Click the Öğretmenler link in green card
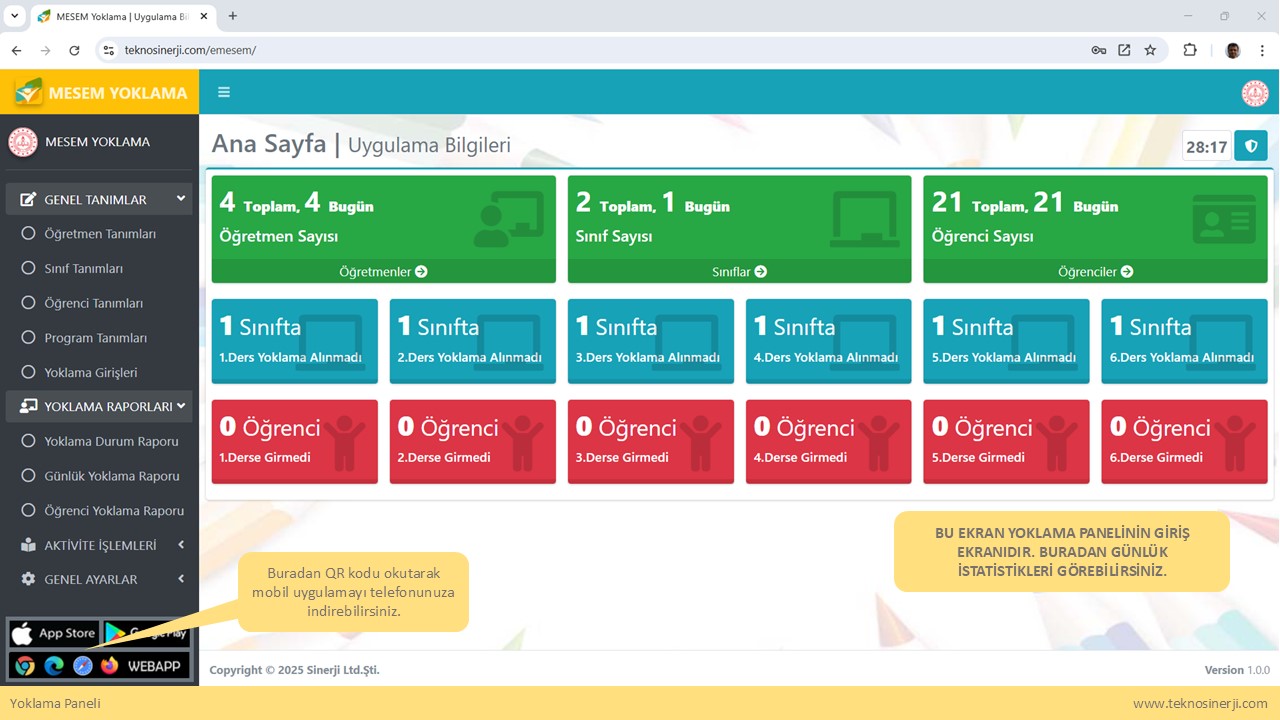Viewport: 1280px width, 720px height. (383, 272)
